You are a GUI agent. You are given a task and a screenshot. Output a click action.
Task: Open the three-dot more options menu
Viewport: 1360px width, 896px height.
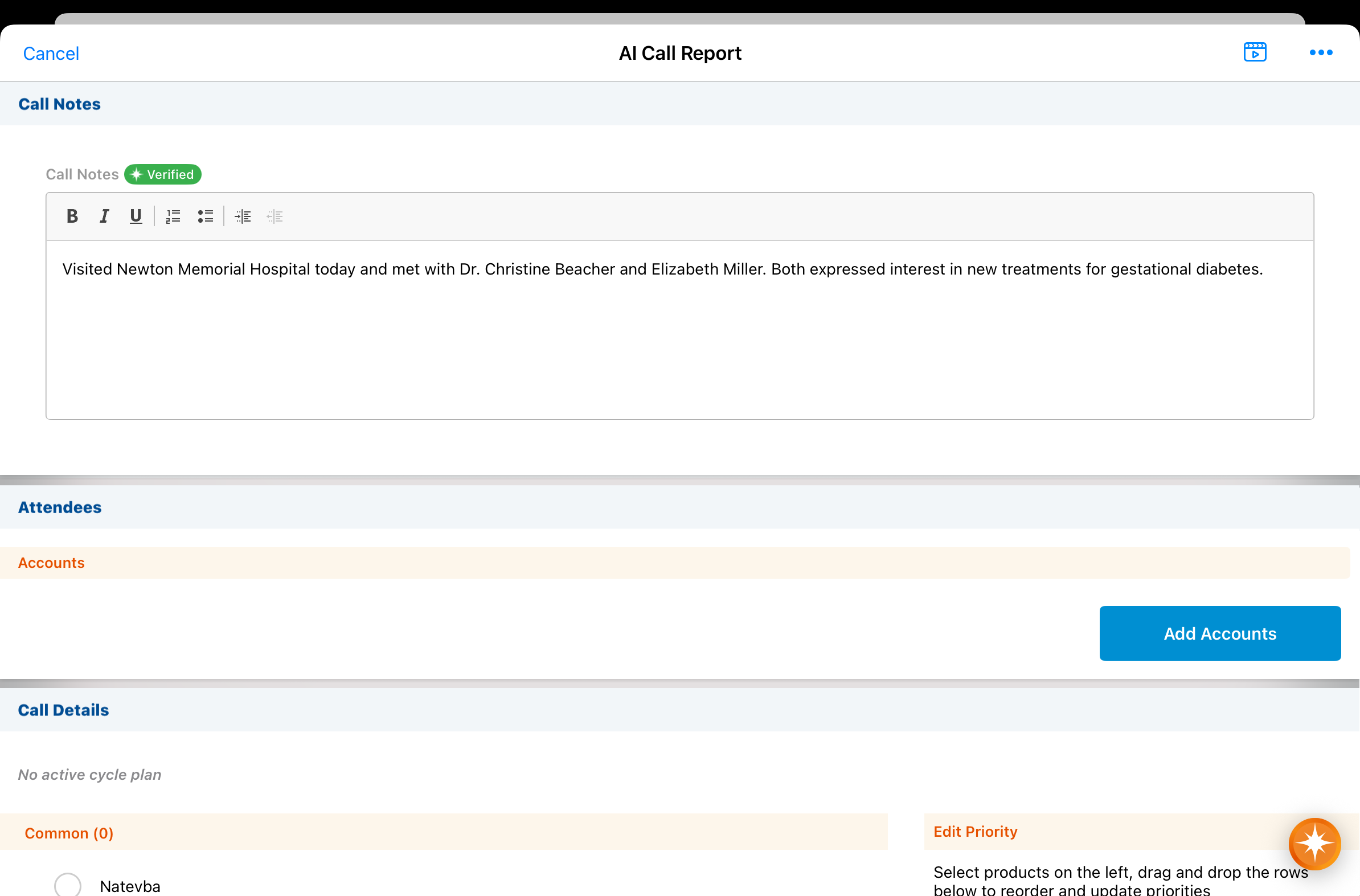[x=1321, y=52]
